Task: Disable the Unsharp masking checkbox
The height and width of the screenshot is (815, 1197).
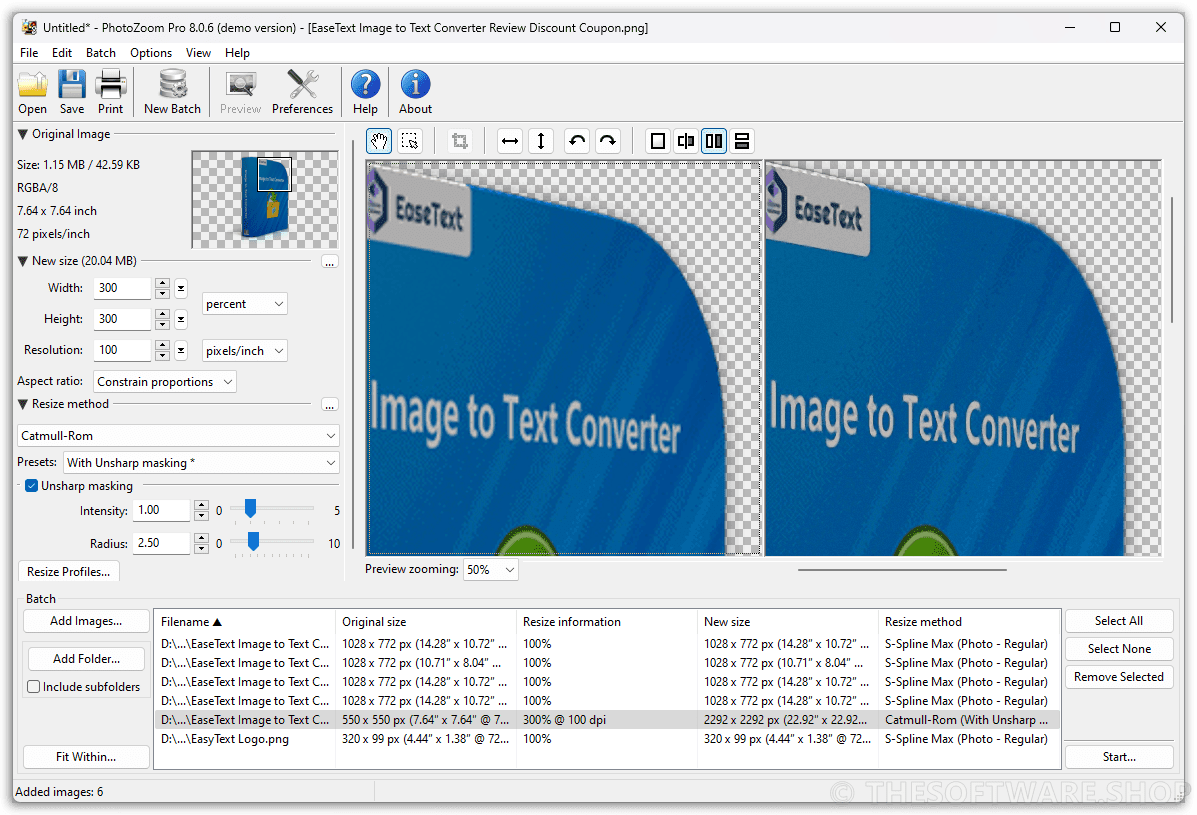Action: tap(32, 486)
